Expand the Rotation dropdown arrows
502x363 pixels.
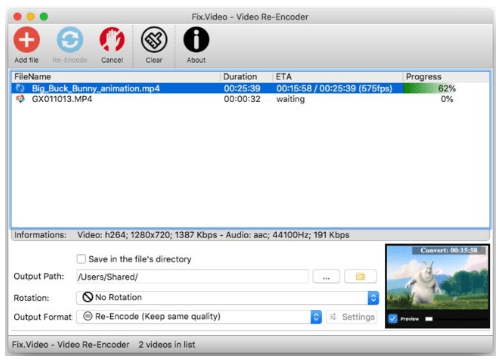[x=373, y=298]
